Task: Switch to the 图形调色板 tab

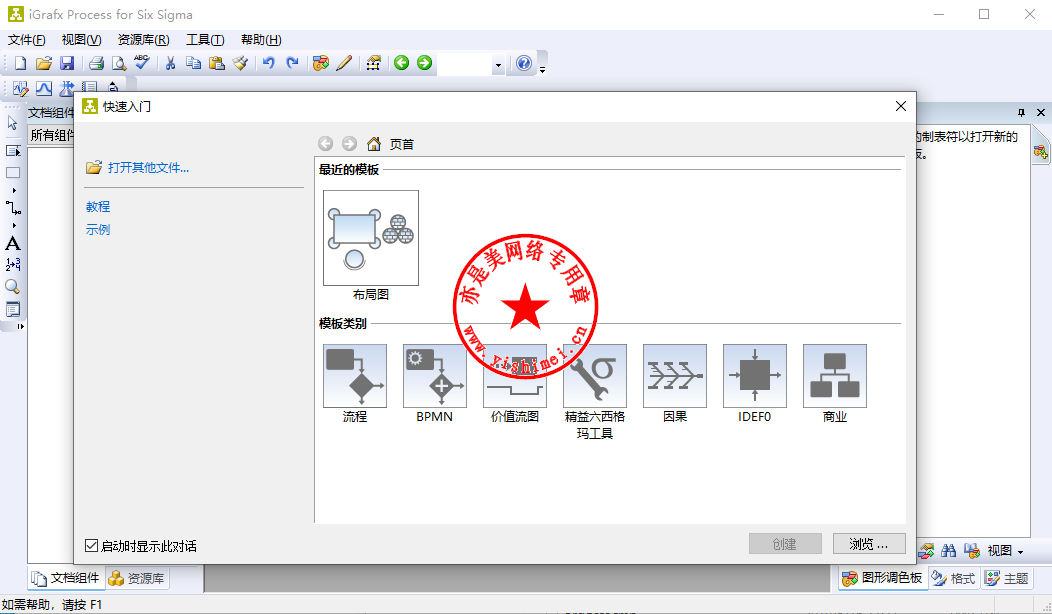Action: click(883, 578)
